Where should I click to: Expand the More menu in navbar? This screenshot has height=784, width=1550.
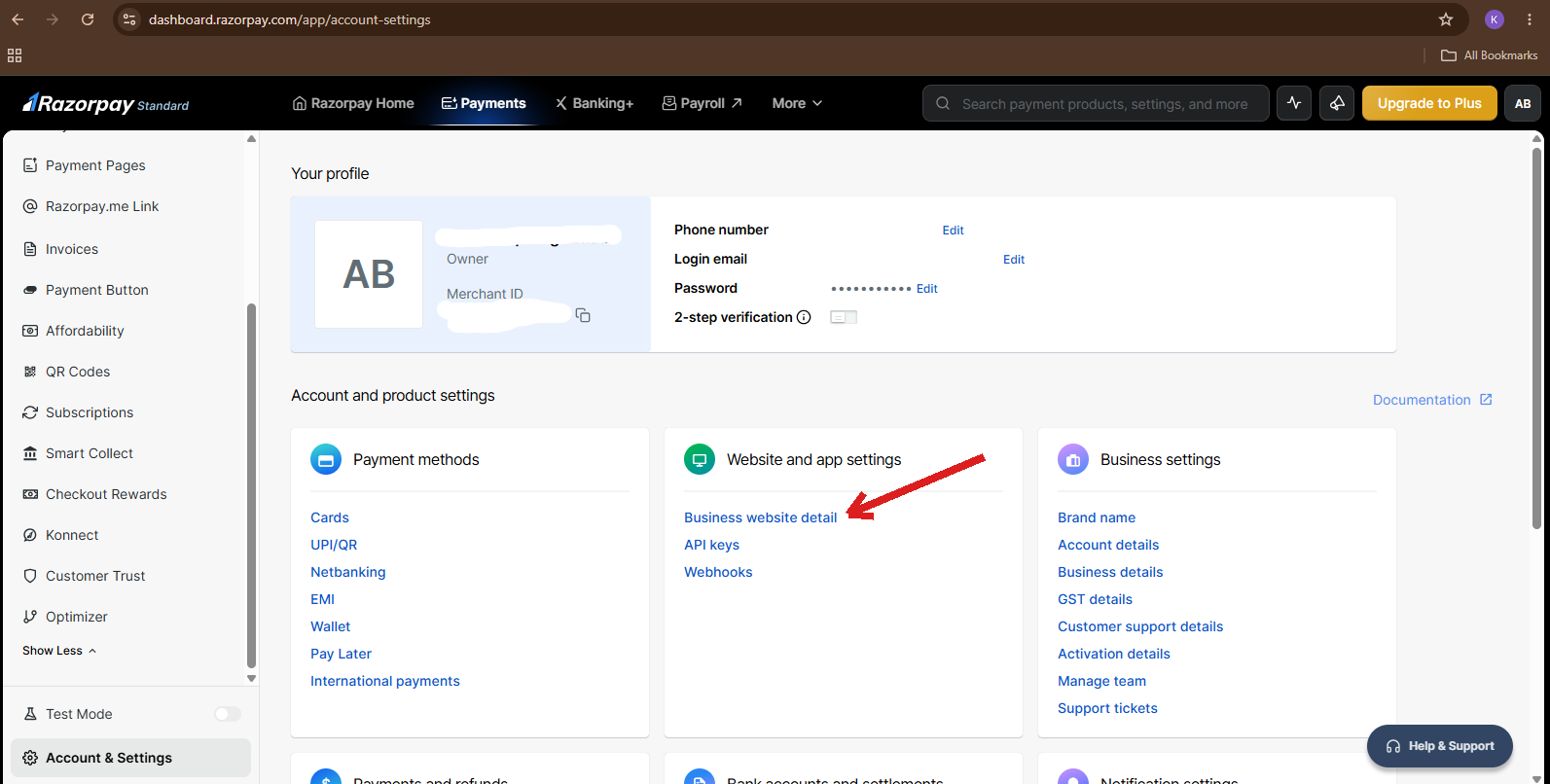point(797,103)
